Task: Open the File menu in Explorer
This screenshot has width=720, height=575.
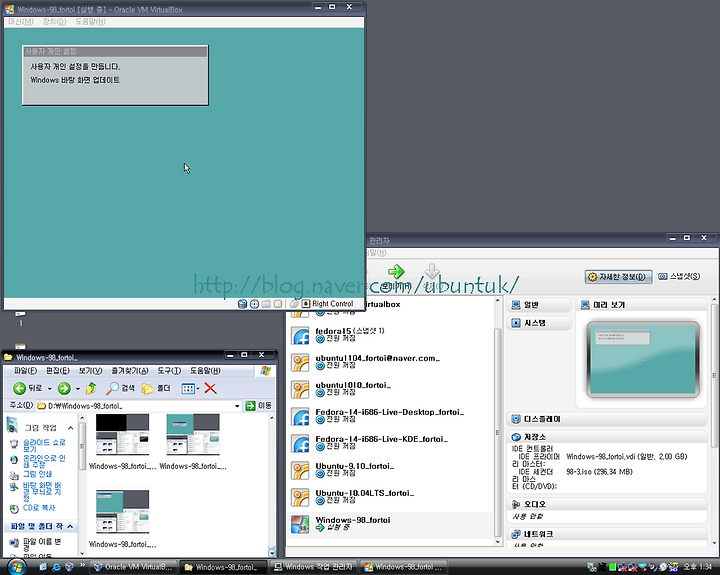Action: pyautogui.click(x=25, y=371)
